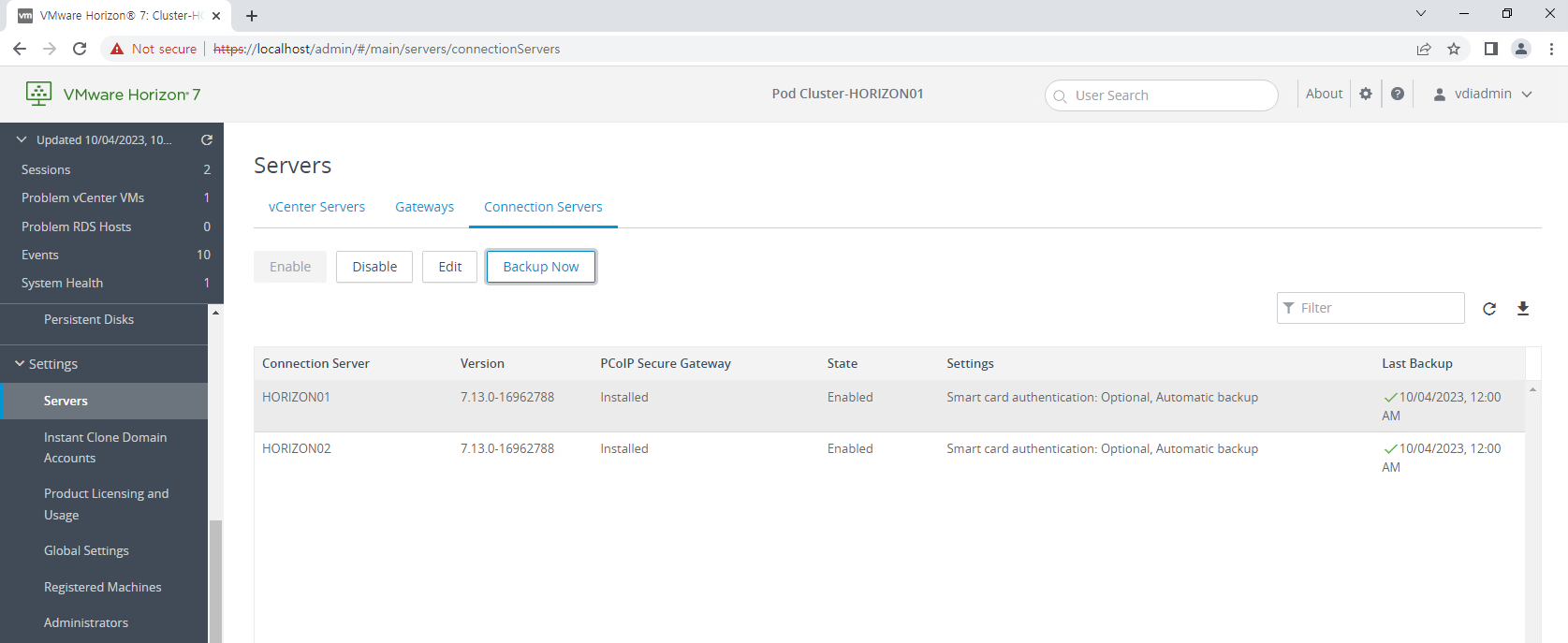1568x643 pixels.
Task: Click the vdiadmin user avatar icon
Action: pyautogui.click(x=1440, y=95)
